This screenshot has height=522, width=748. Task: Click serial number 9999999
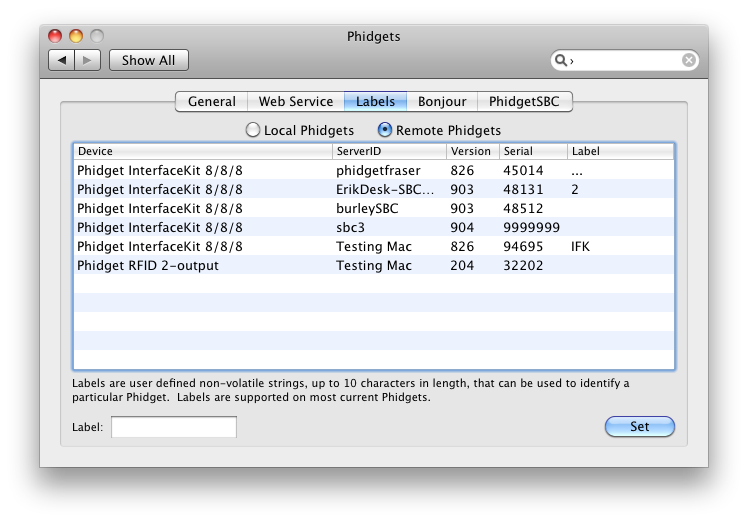[531, 228]
